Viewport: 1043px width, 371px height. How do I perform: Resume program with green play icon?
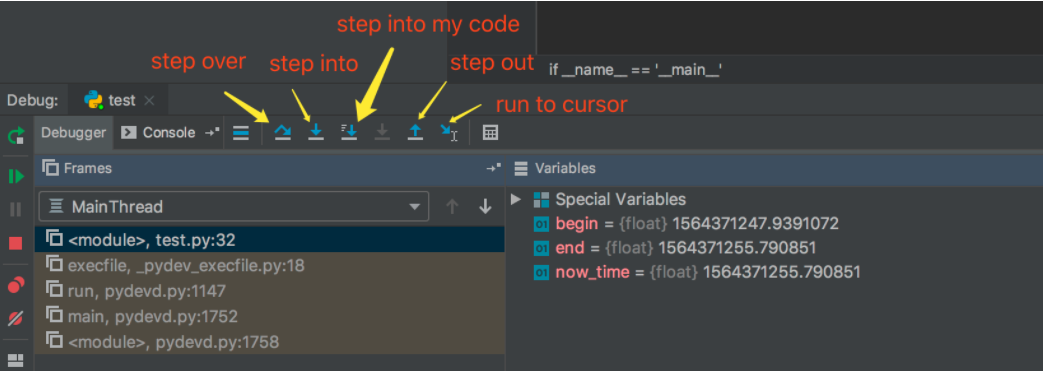point(16,176)
